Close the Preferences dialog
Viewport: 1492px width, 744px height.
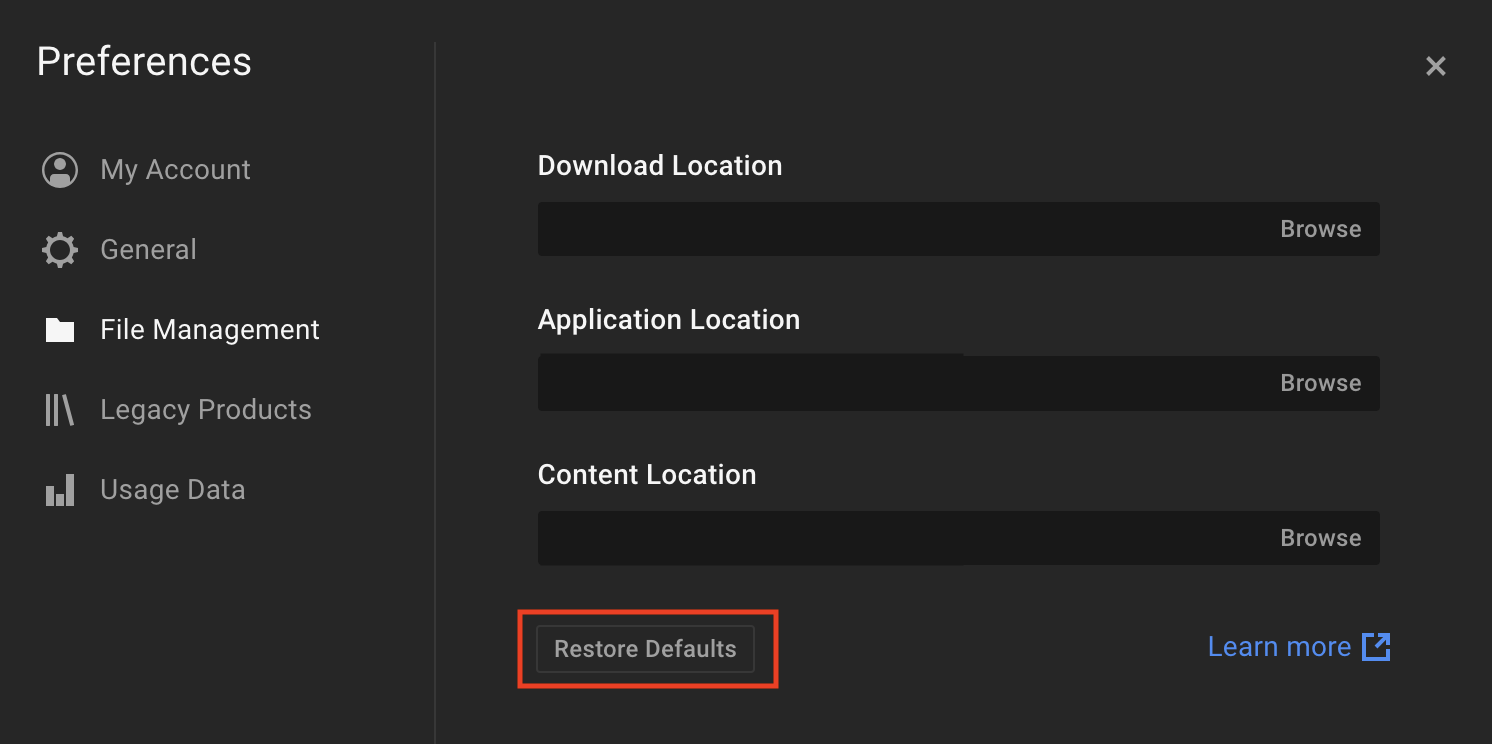[1436, 66]
